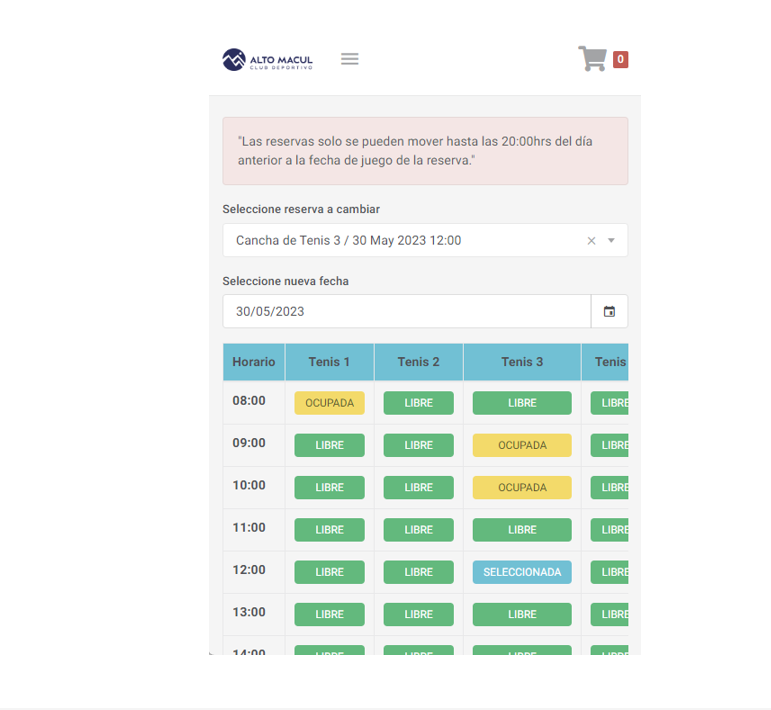Click the 09:00 time label
The width and height of the screenshot is (771, 710).
249,443
